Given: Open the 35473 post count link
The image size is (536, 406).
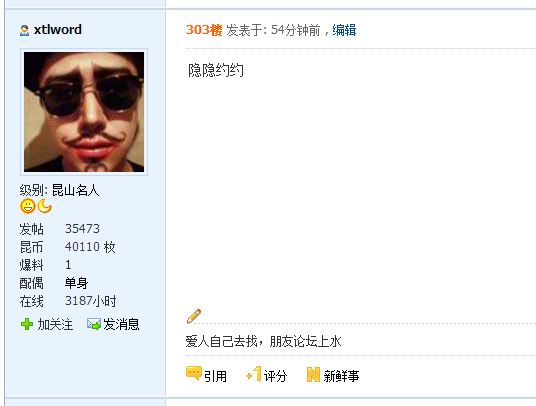Looking at the screenshot, I should (x=82, y=229).
